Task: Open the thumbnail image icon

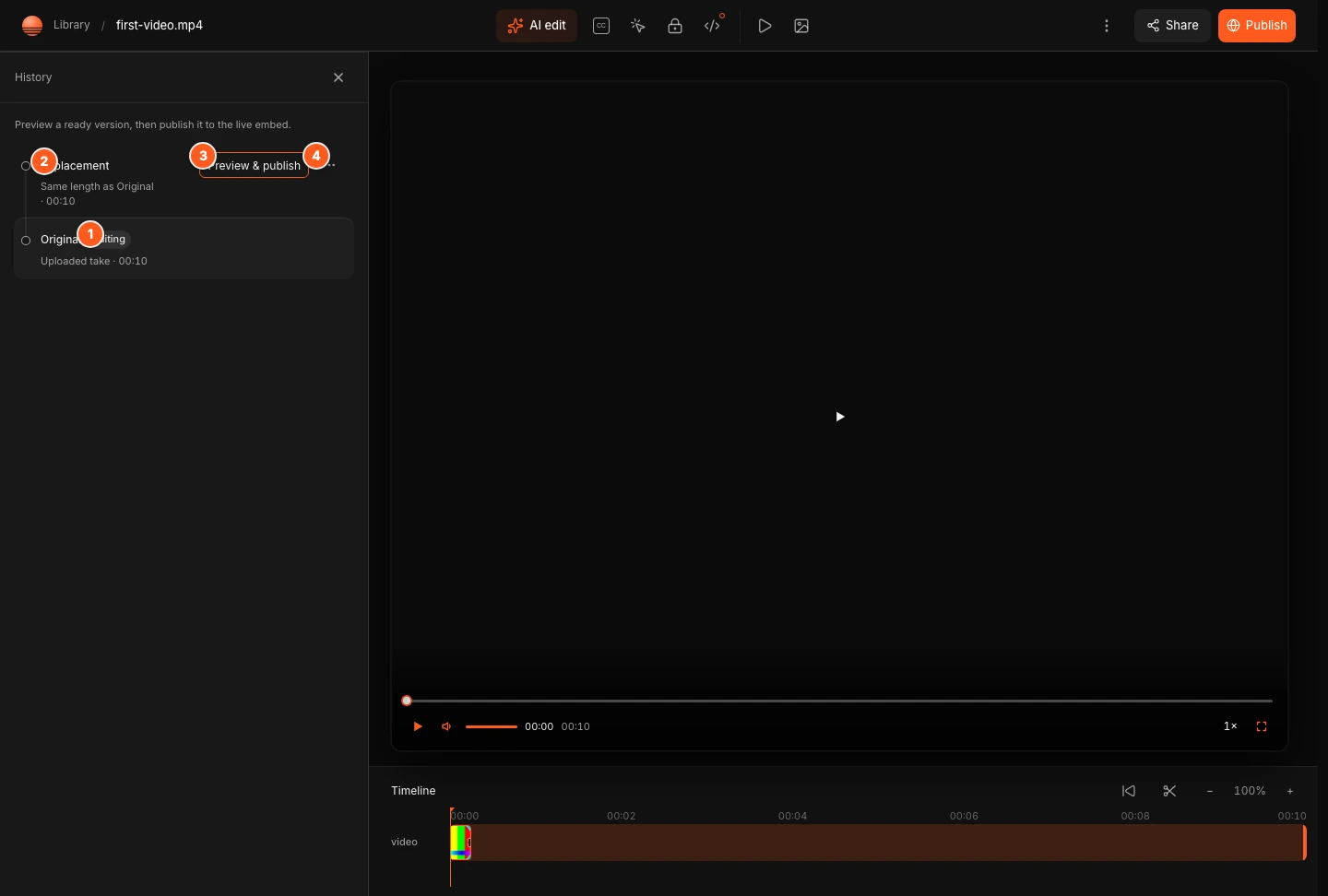Action: pyautogui.click(x=801, y=26)
